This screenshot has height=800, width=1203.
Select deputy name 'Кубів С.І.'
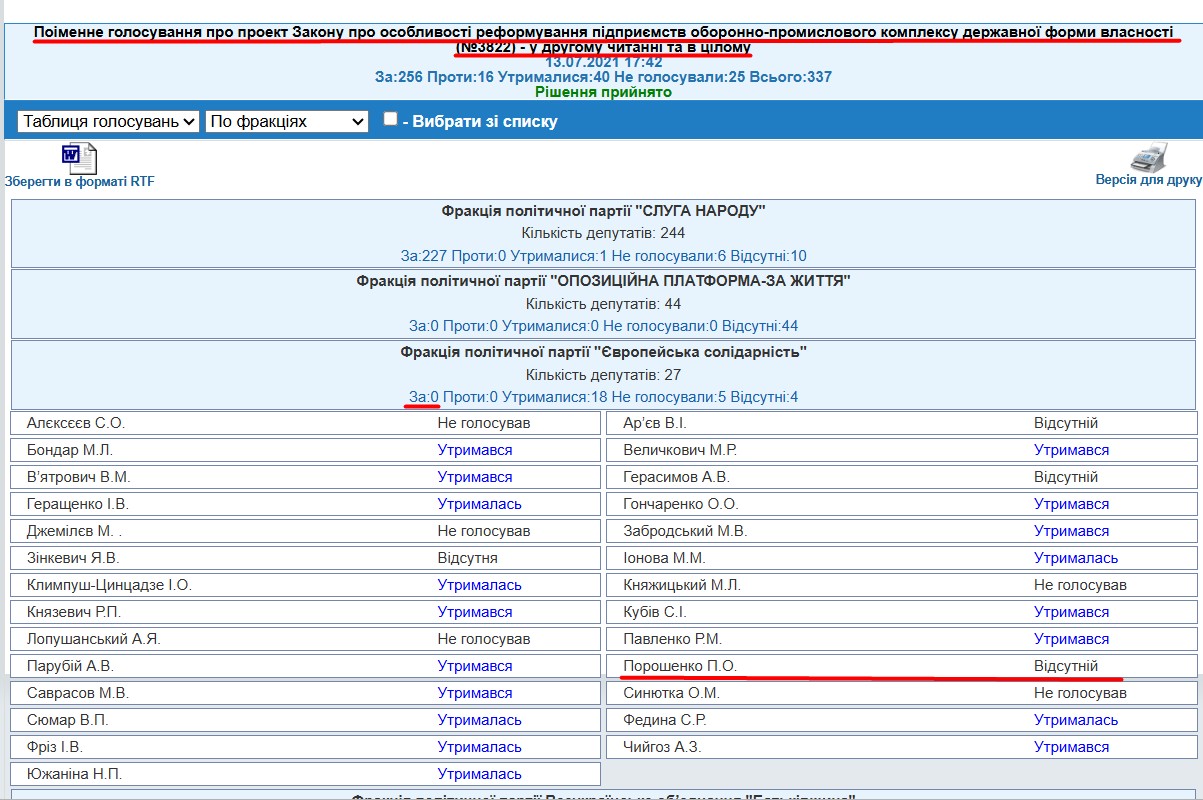pyautogui.click(x=655, y=612)
